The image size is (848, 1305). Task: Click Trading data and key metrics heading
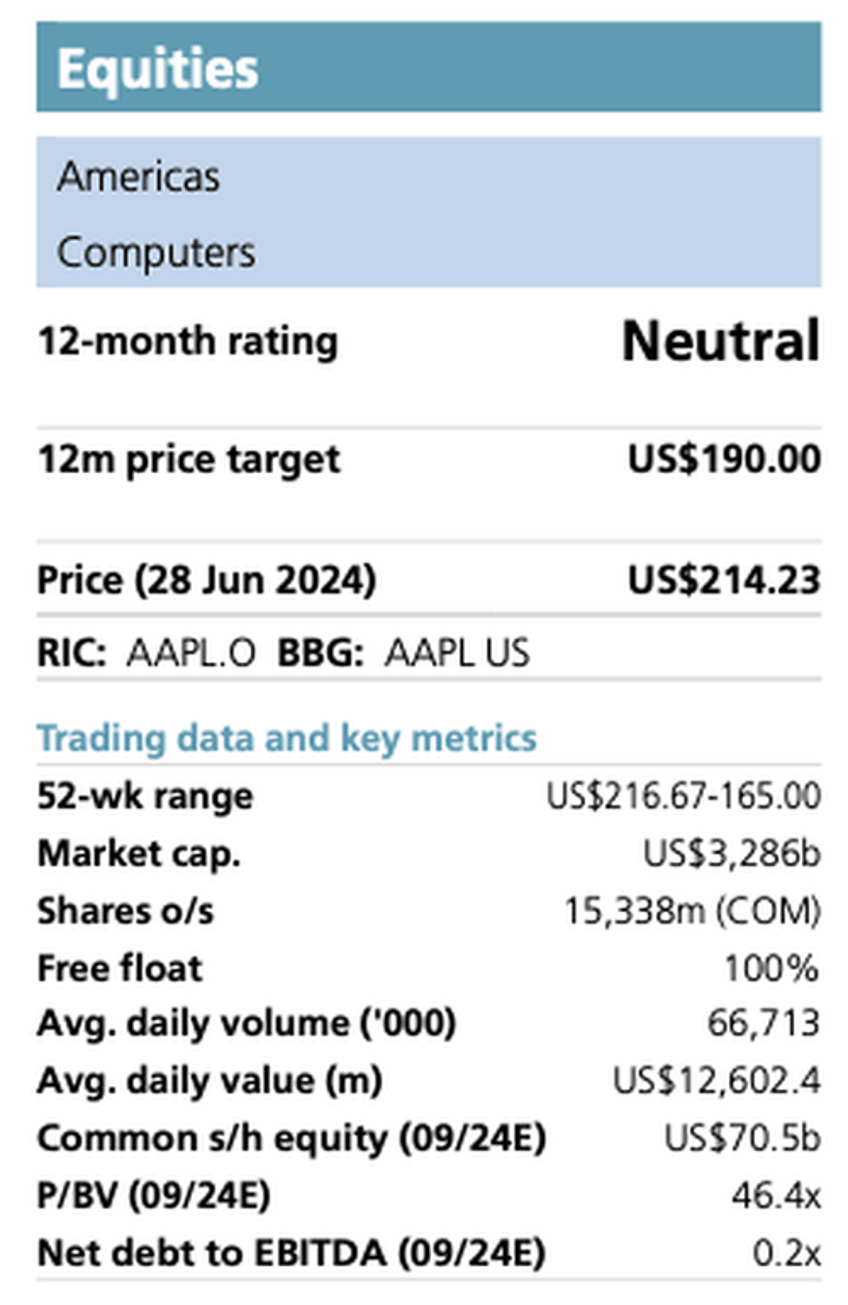point(287,739)
